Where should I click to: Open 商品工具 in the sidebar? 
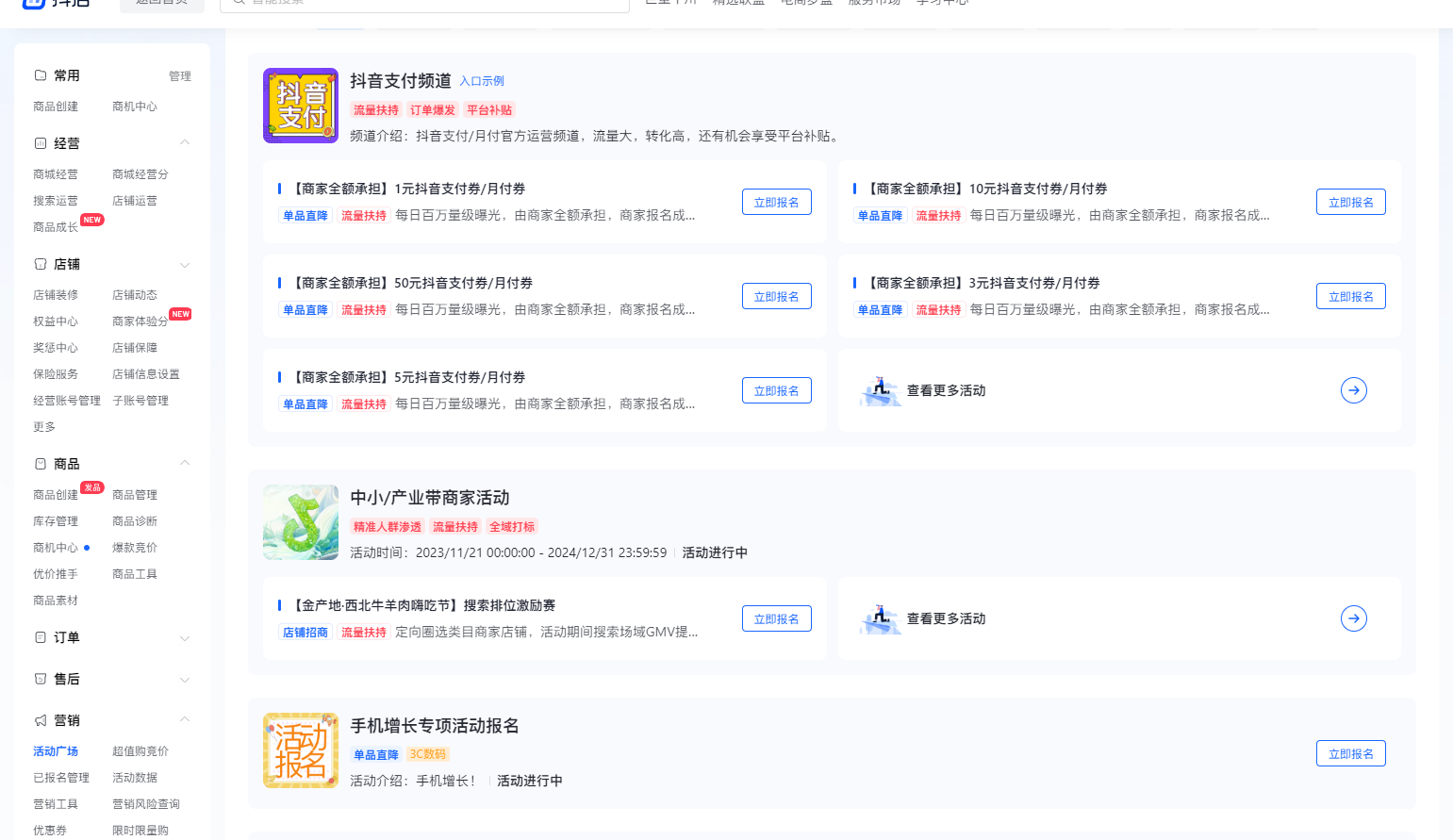135,574
